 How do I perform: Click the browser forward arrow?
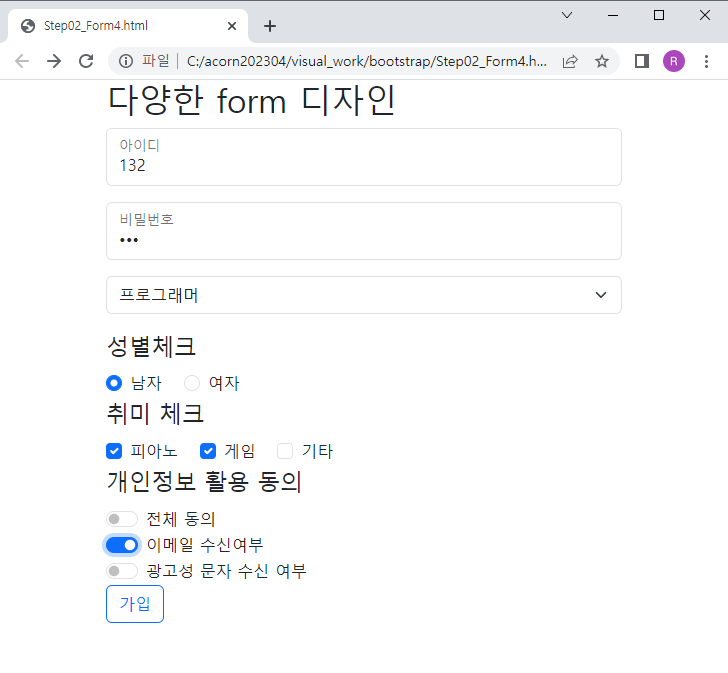coord(54,61)
